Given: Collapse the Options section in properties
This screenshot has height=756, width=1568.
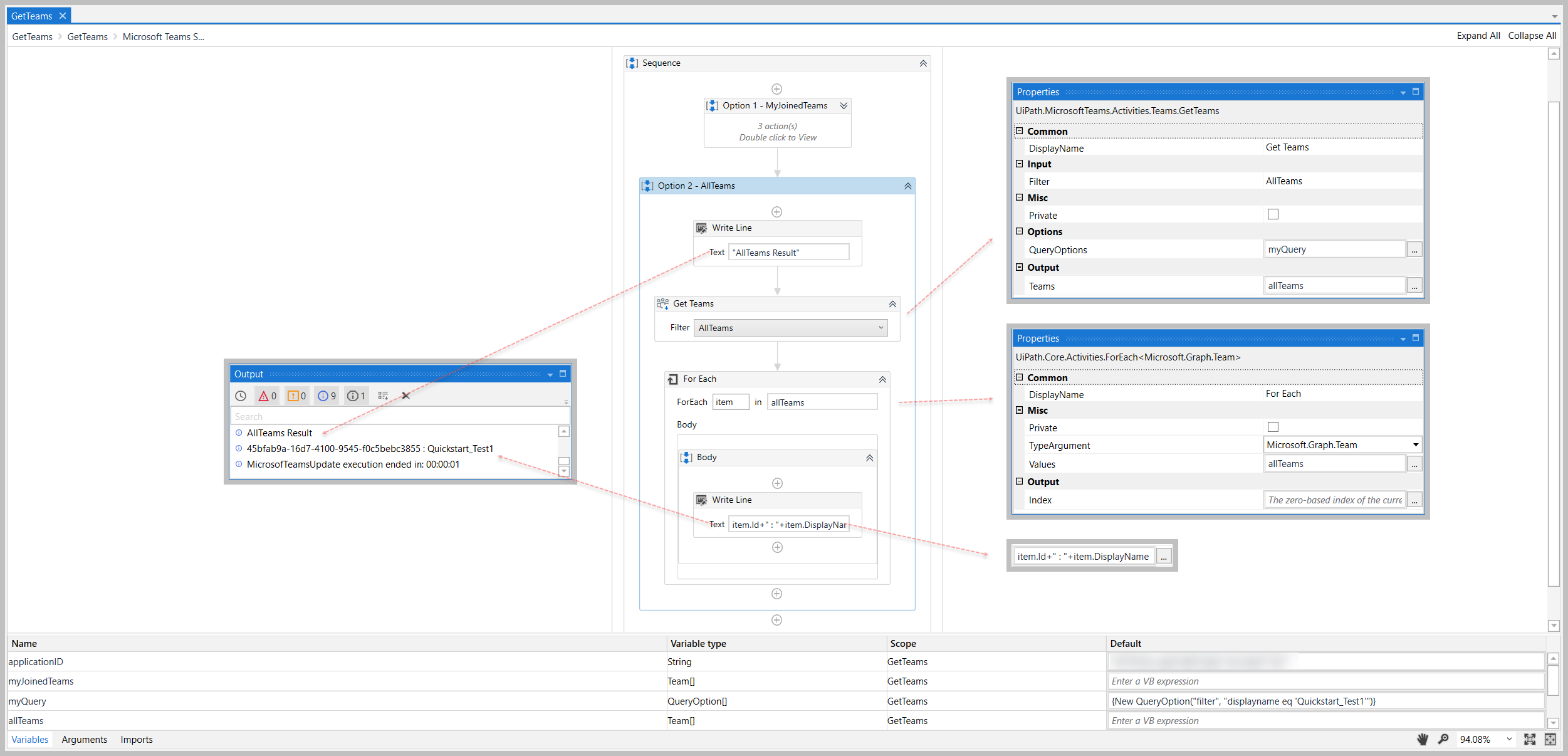Looking at the screenshot, I should pyautogui.click(x=1020, y=231).
